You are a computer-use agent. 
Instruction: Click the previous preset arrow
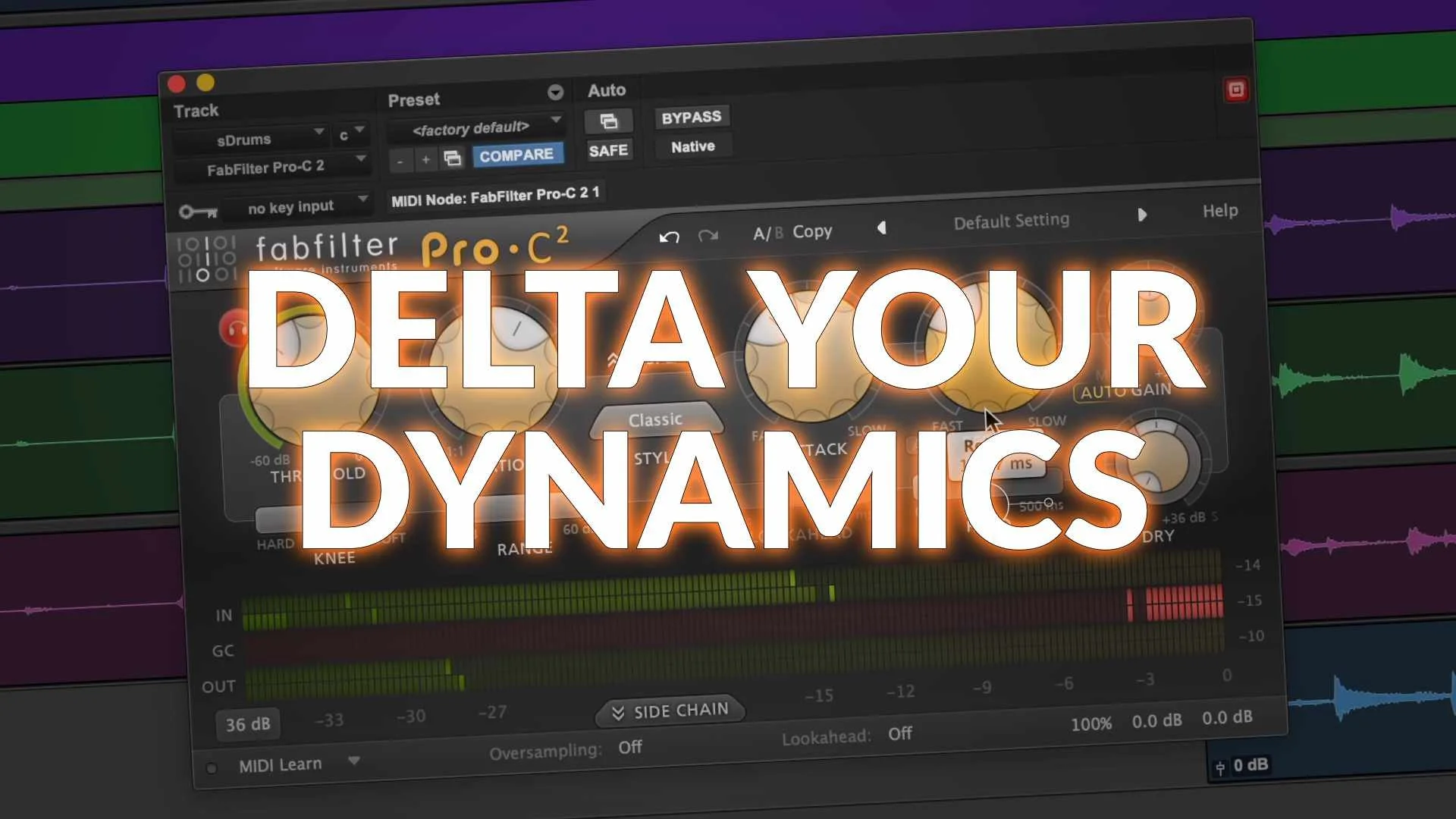coord(881,227)
